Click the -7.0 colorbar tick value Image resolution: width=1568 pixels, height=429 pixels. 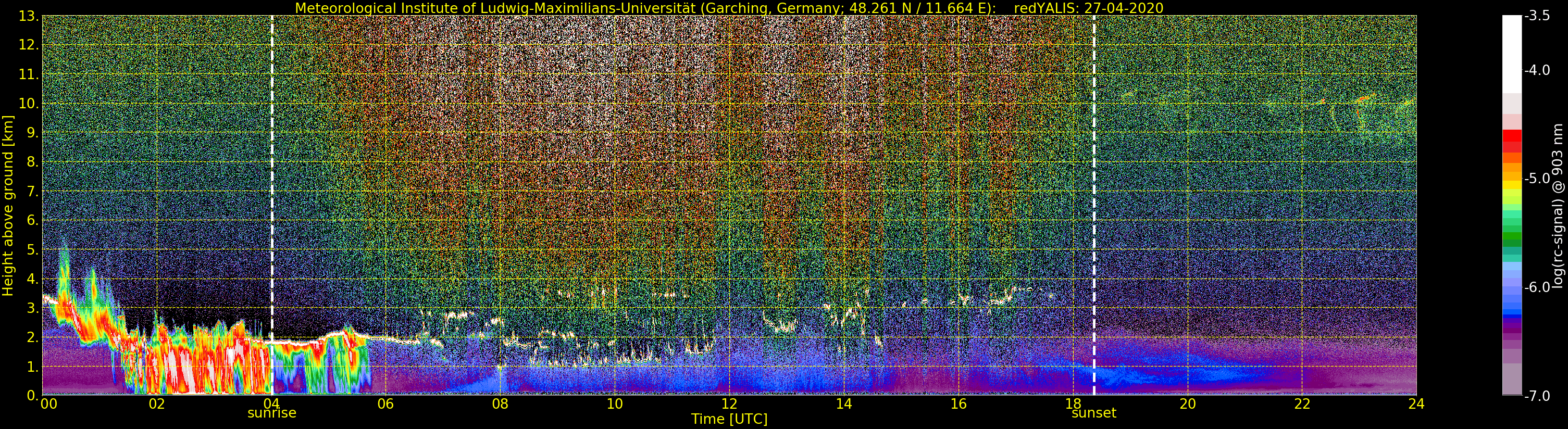click(1537, 396)
